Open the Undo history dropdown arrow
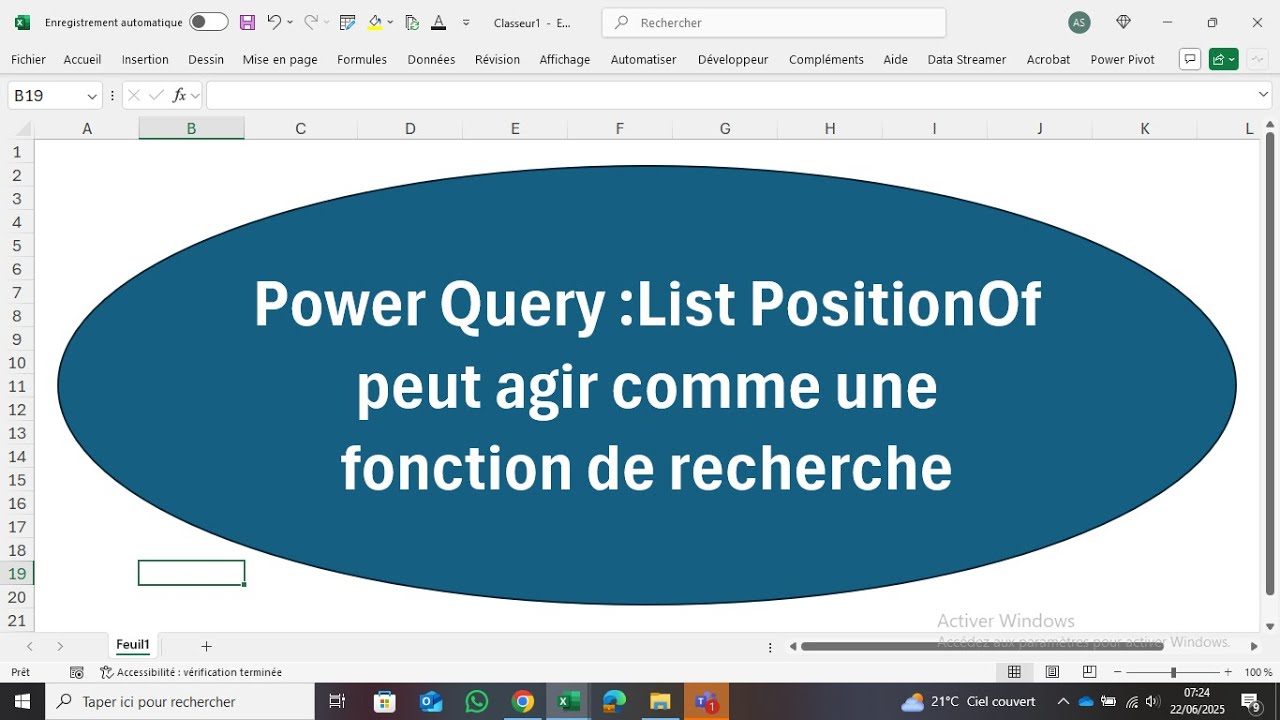This screenshot has height=720, width=1280. point(290,22)
